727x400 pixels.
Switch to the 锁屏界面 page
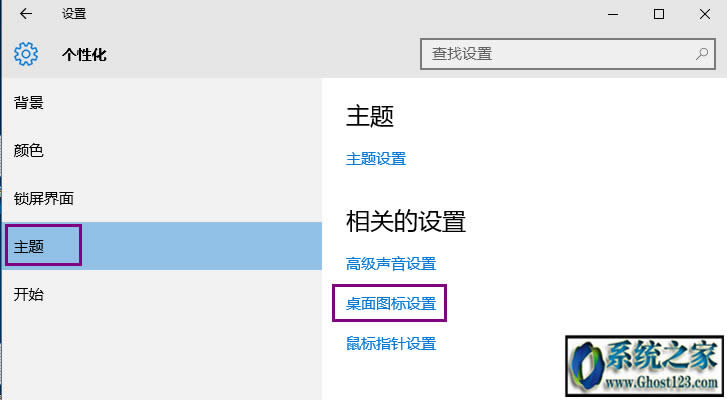tap(44, 199)
